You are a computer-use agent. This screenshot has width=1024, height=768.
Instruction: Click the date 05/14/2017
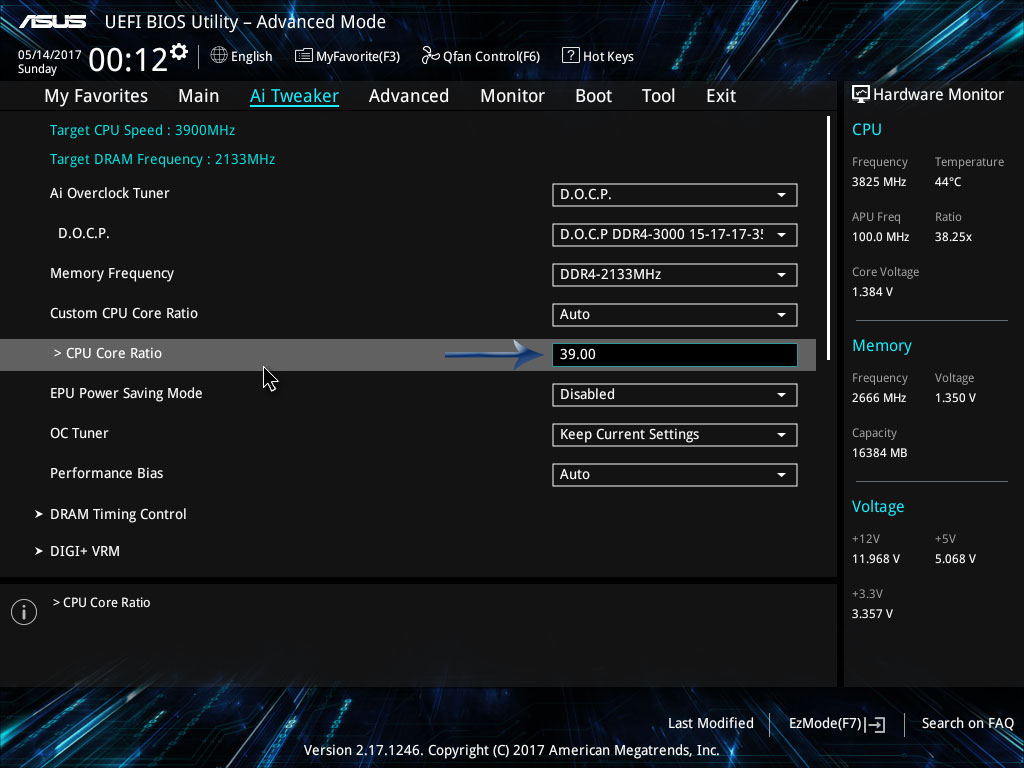(x=50, y=55)
